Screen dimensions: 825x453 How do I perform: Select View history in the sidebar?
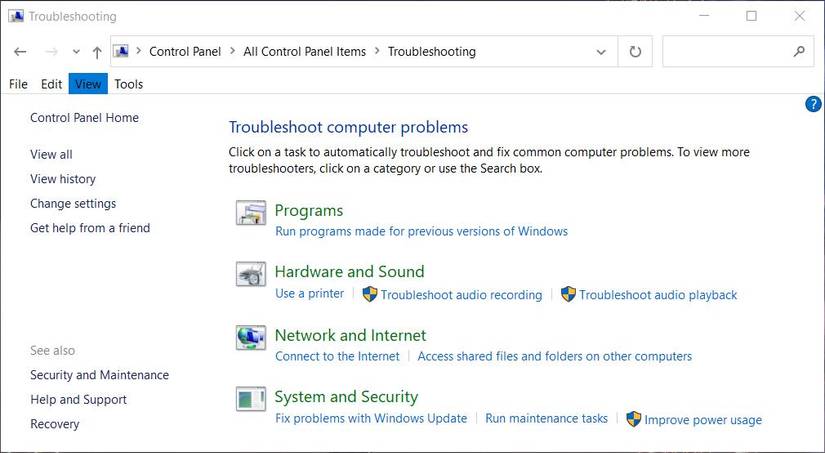pyautogui.click(x=63, y=179)
